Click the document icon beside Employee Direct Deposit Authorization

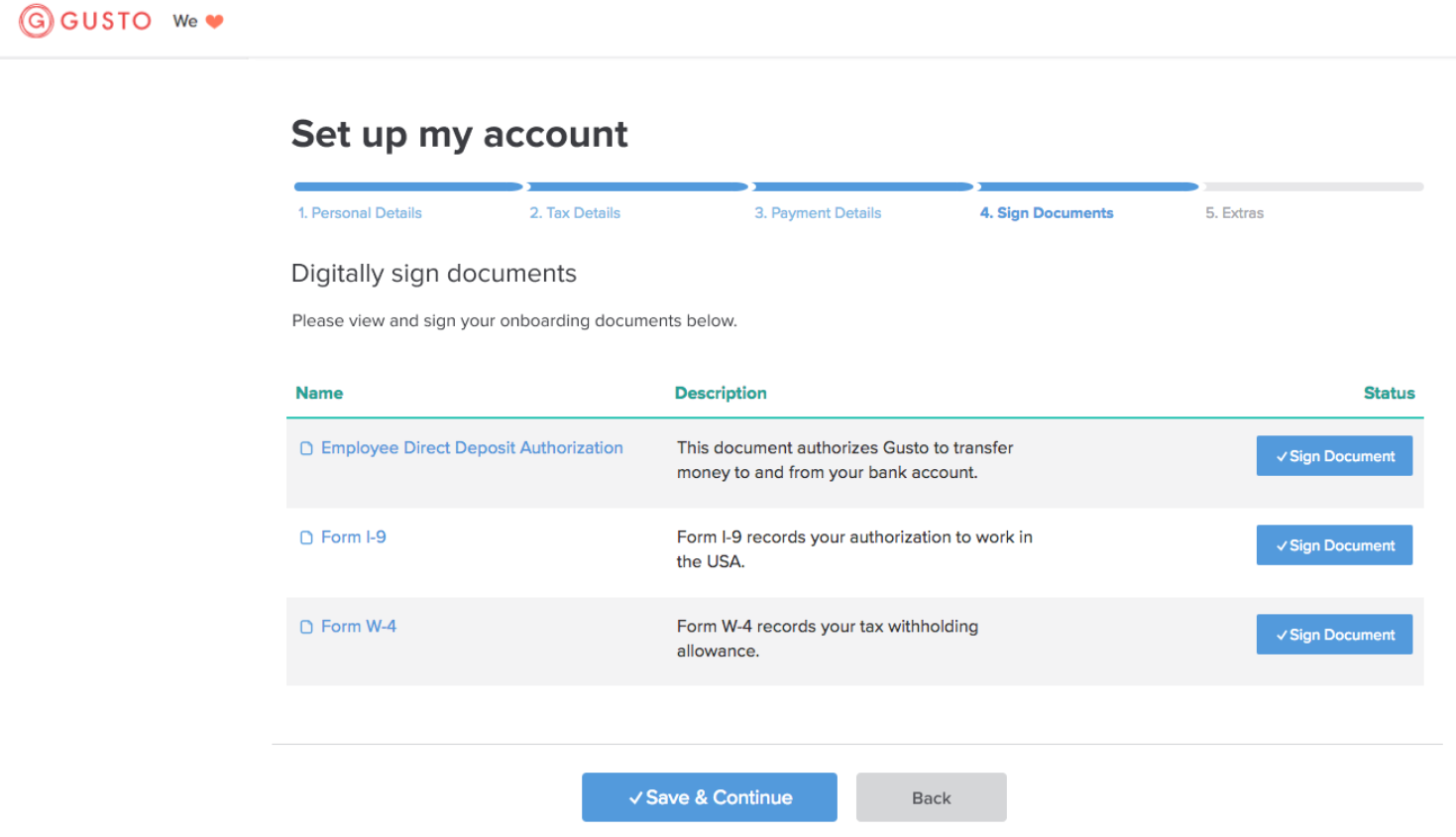tap(306, 448)
